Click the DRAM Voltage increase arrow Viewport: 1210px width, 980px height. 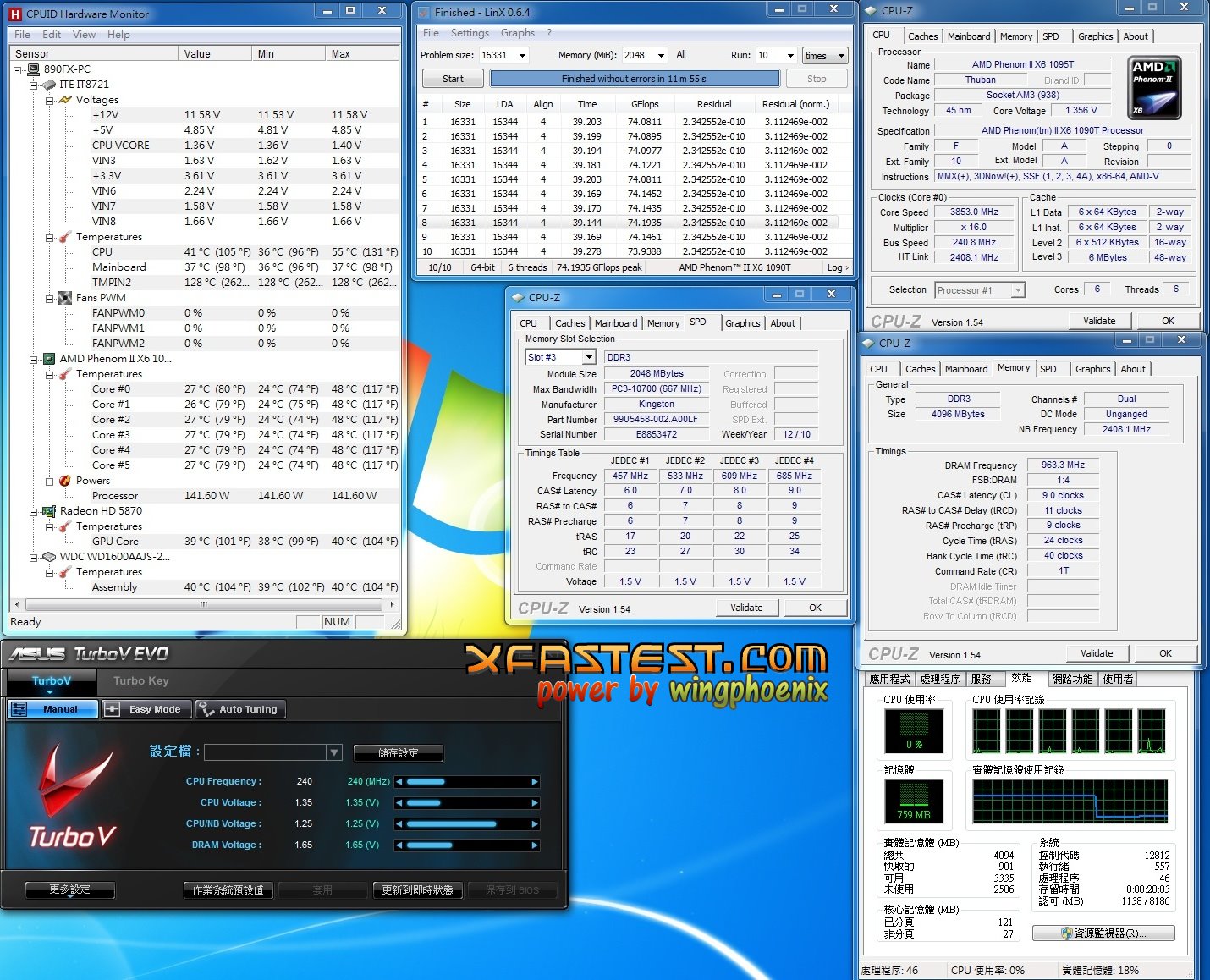tap(535, 845)
